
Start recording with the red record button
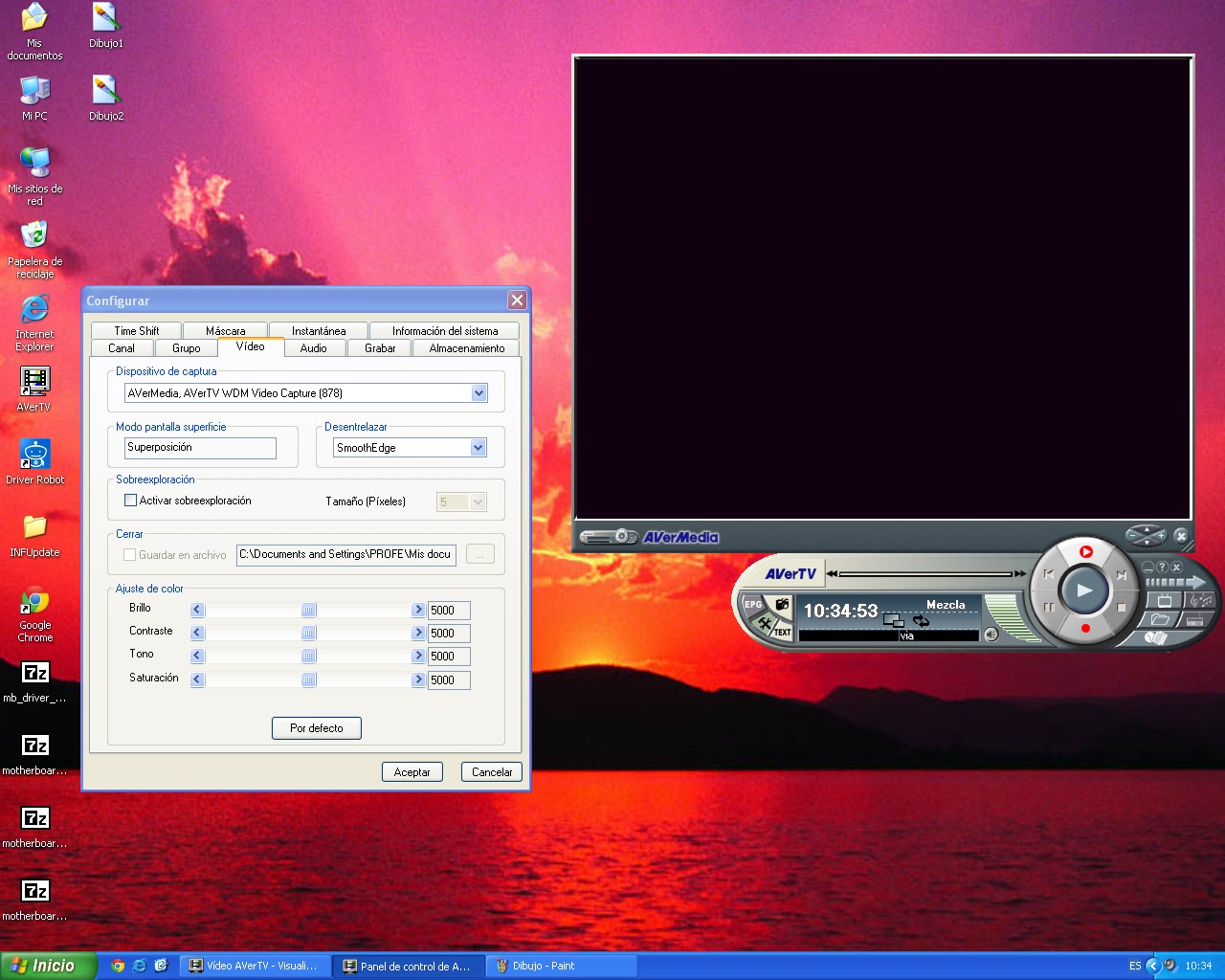pos(1085,628)
